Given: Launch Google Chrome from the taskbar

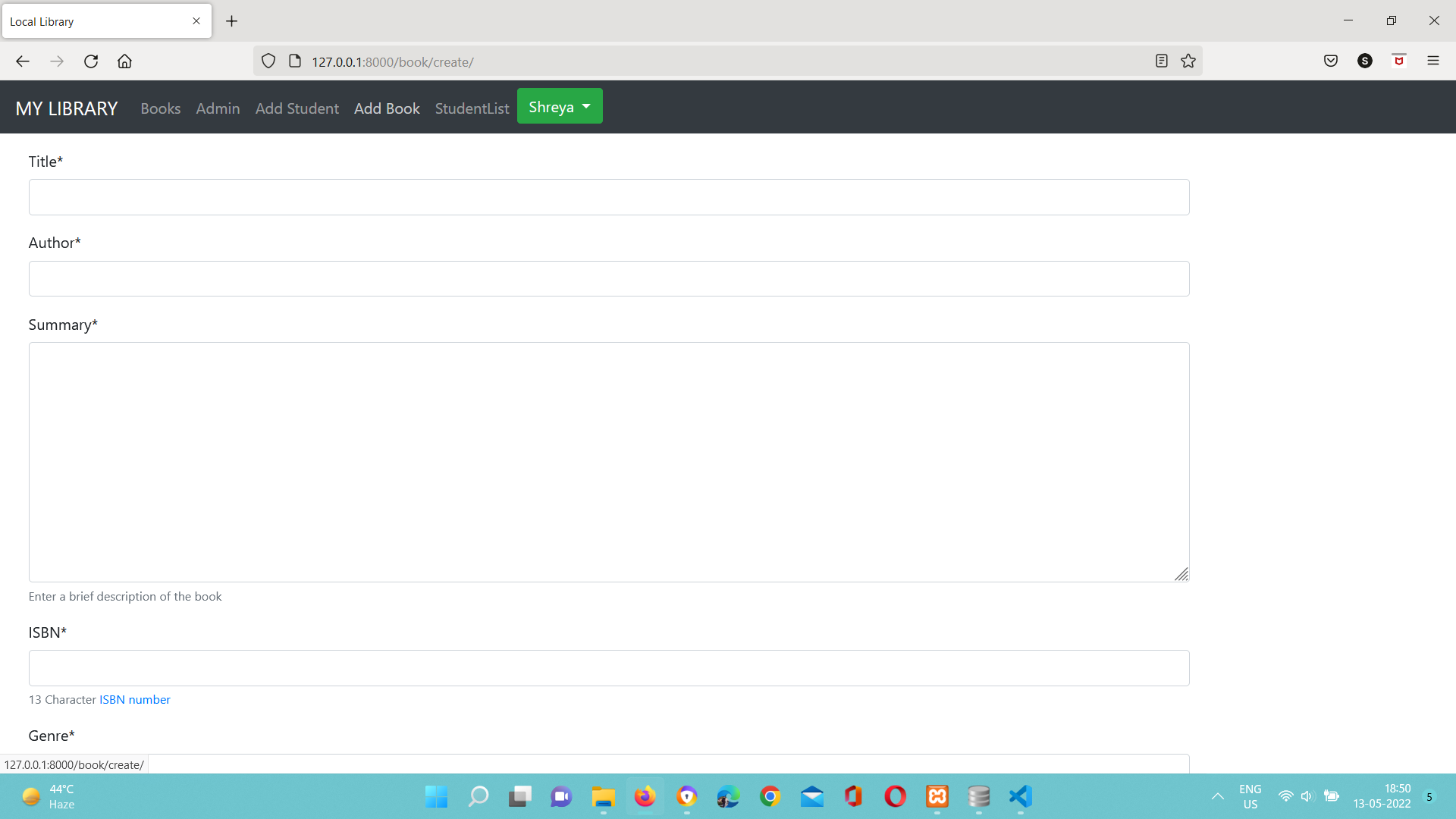Looking at the screenshot, I should pos(770,797).
